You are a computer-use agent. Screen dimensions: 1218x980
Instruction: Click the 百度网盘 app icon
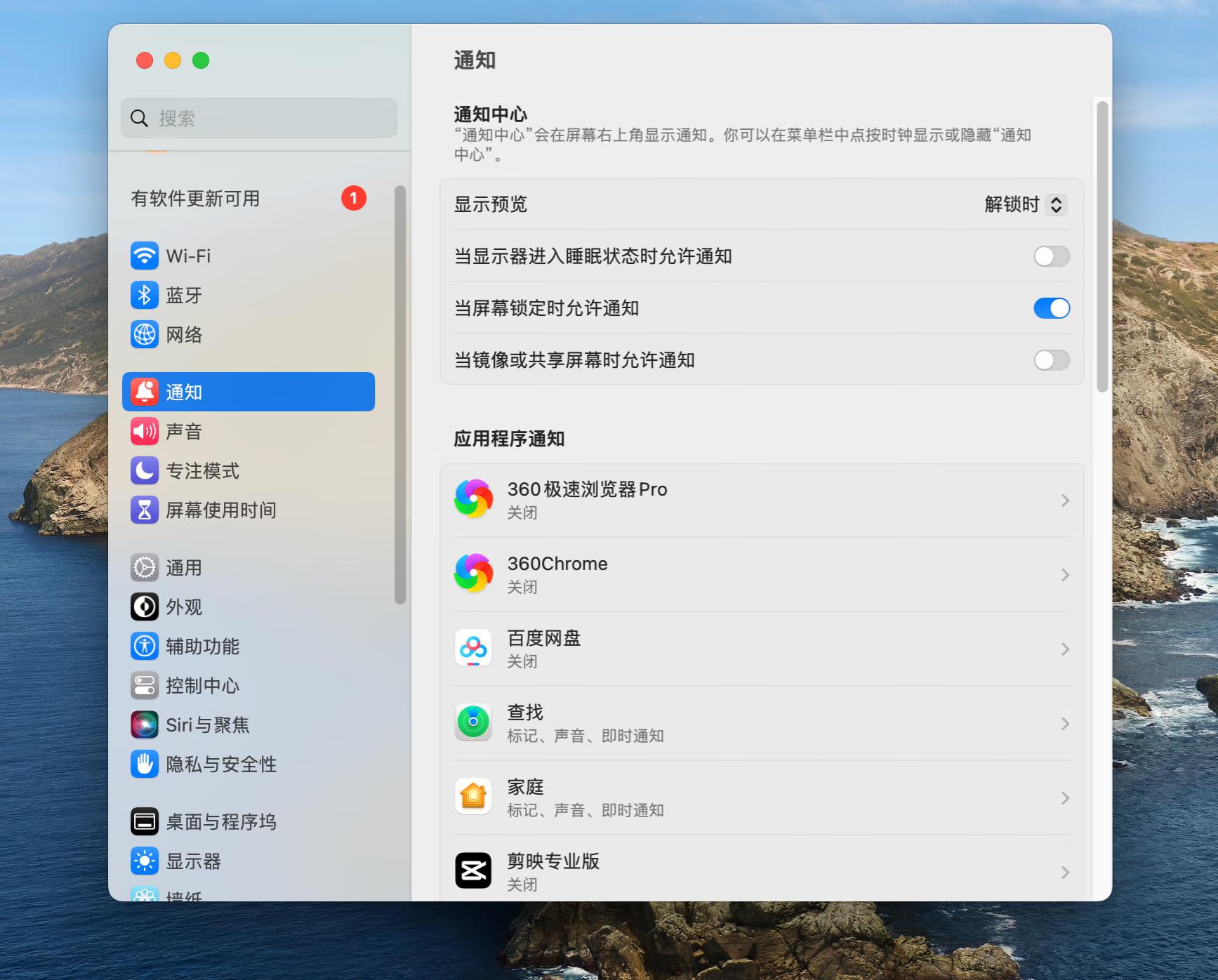(x=473, y=649)
